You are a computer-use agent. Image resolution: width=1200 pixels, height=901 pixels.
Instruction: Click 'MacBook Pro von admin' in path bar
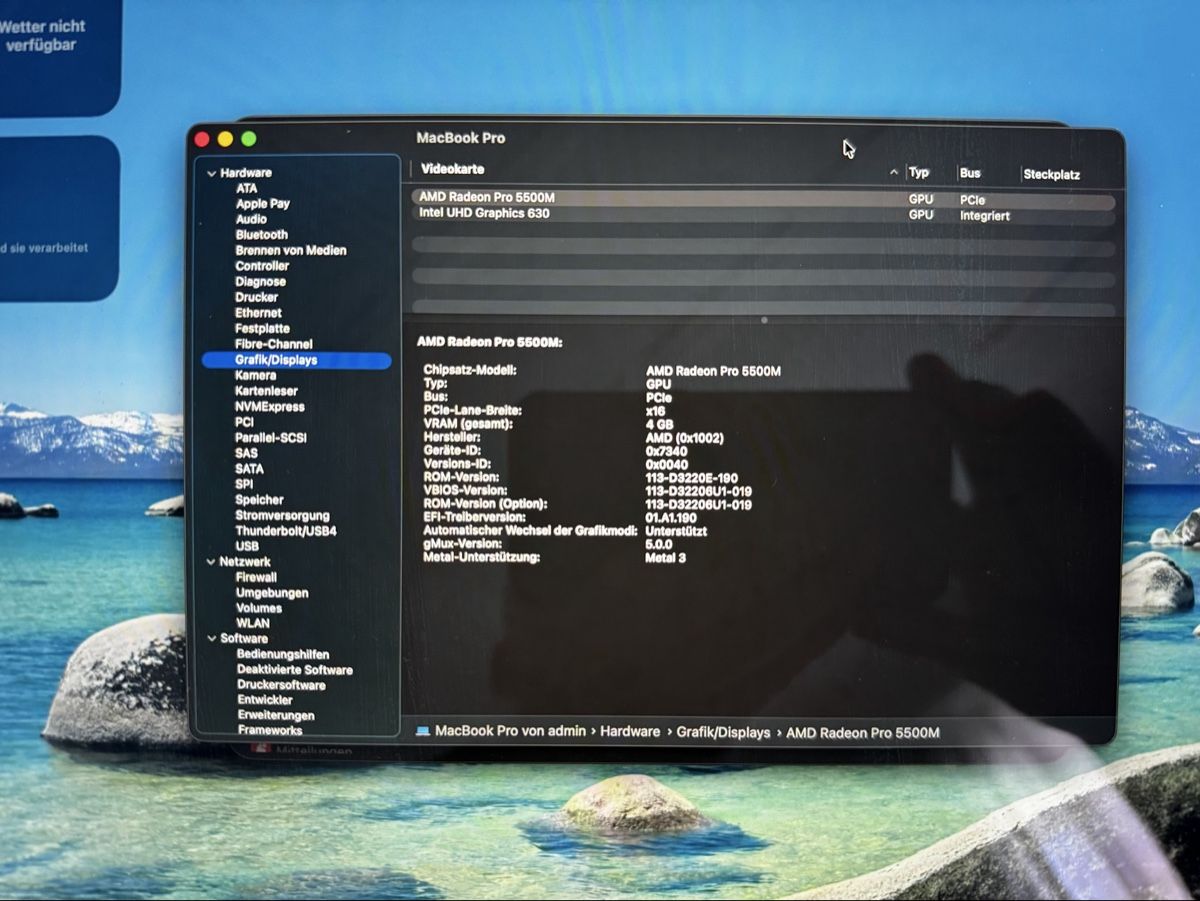pyautogui.click(x=510, y=732)
